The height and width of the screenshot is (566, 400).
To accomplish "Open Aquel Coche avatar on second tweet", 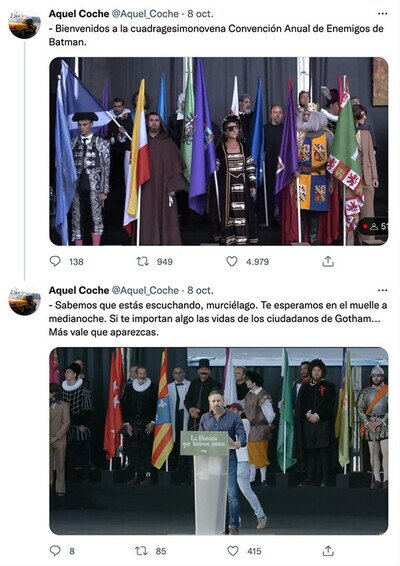I will click(x=25, y=301).
